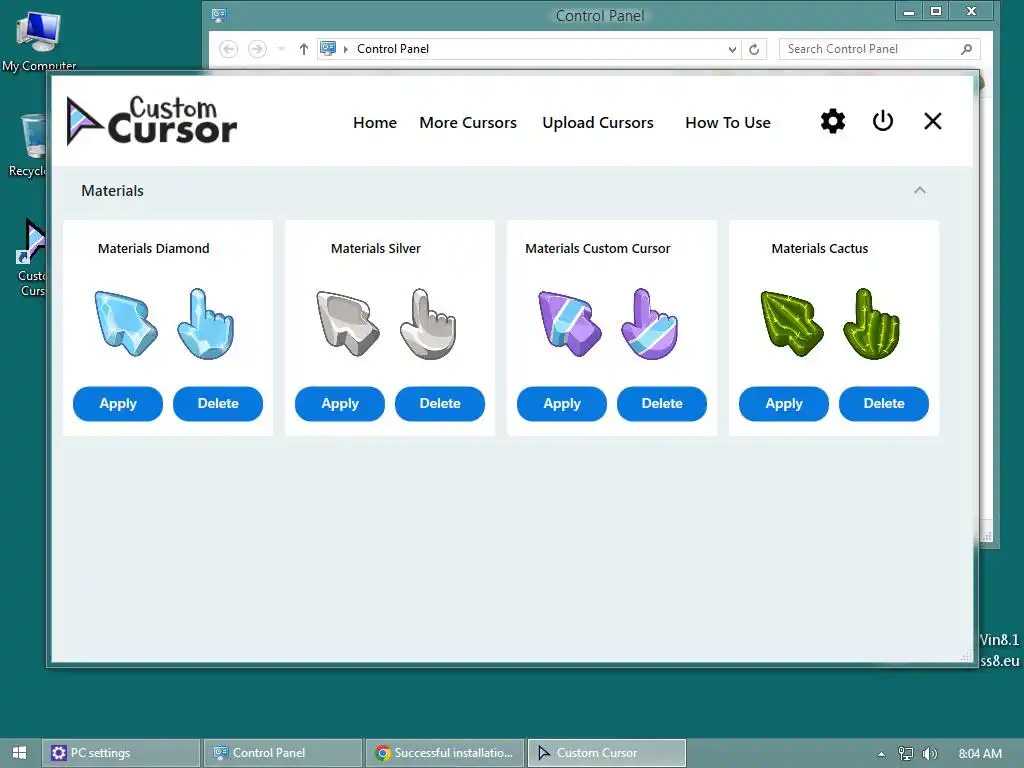Switch to Chrome Successful installation taskbar item
The height and width of the screenshot is (768, 1024).
[445, 753]
